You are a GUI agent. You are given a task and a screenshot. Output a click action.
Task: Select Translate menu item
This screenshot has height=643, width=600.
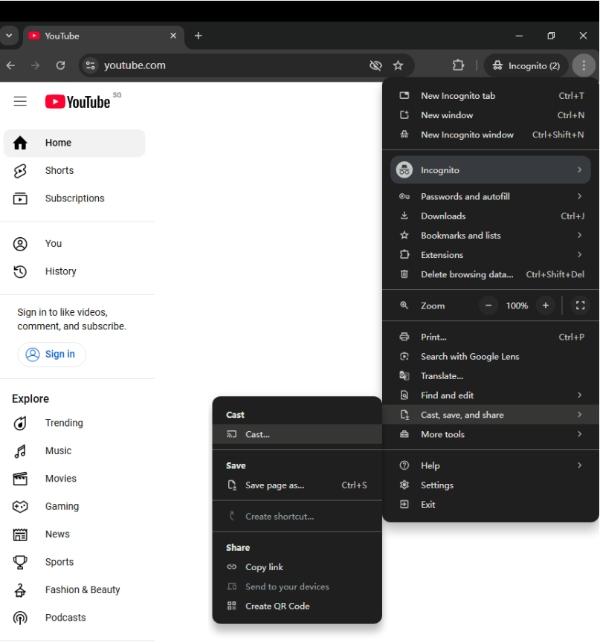(x=490, y=376)
